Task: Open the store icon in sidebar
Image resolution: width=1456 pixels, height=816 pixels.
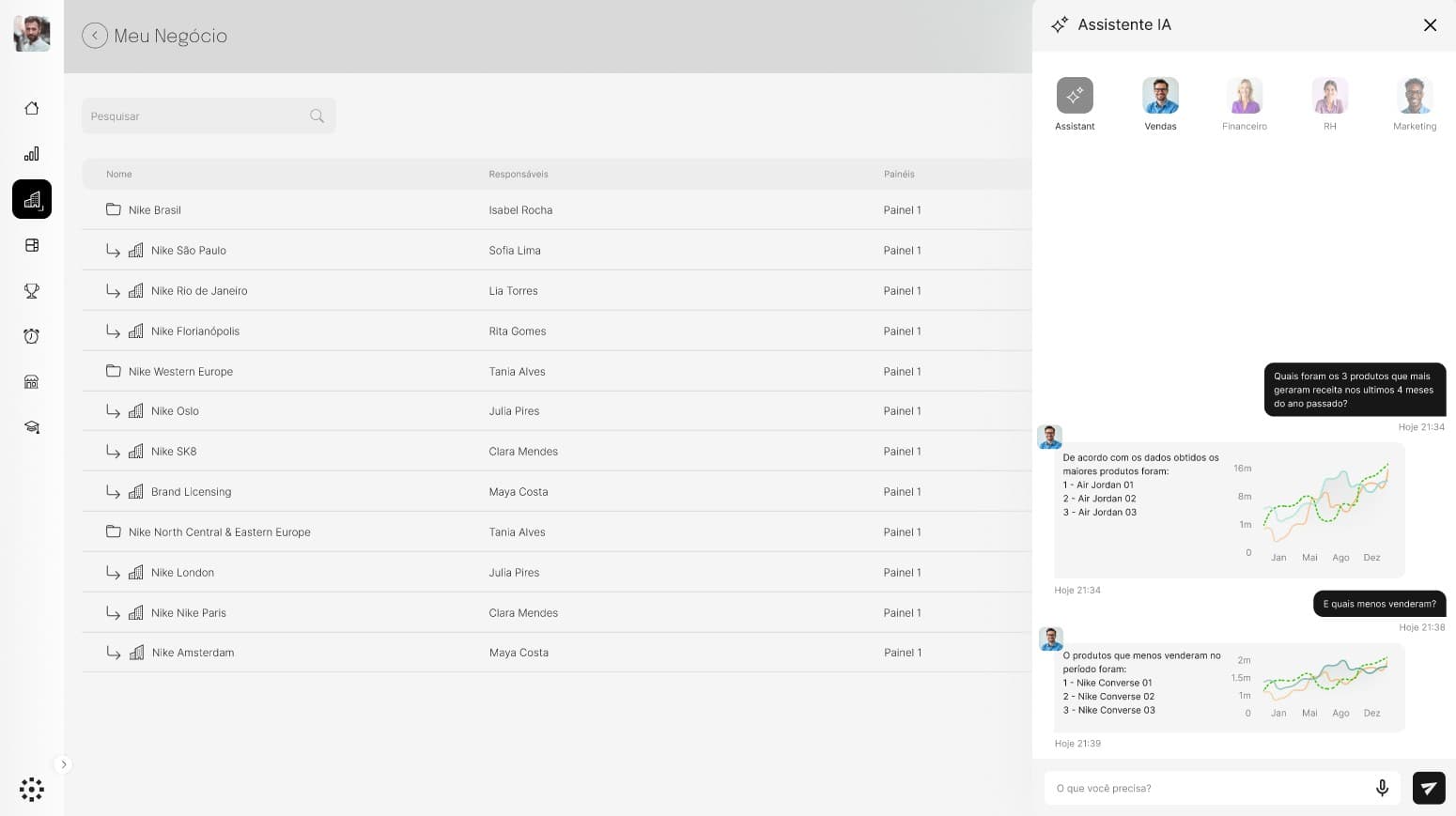Action: pyautogui.click(x=32, y=382)
